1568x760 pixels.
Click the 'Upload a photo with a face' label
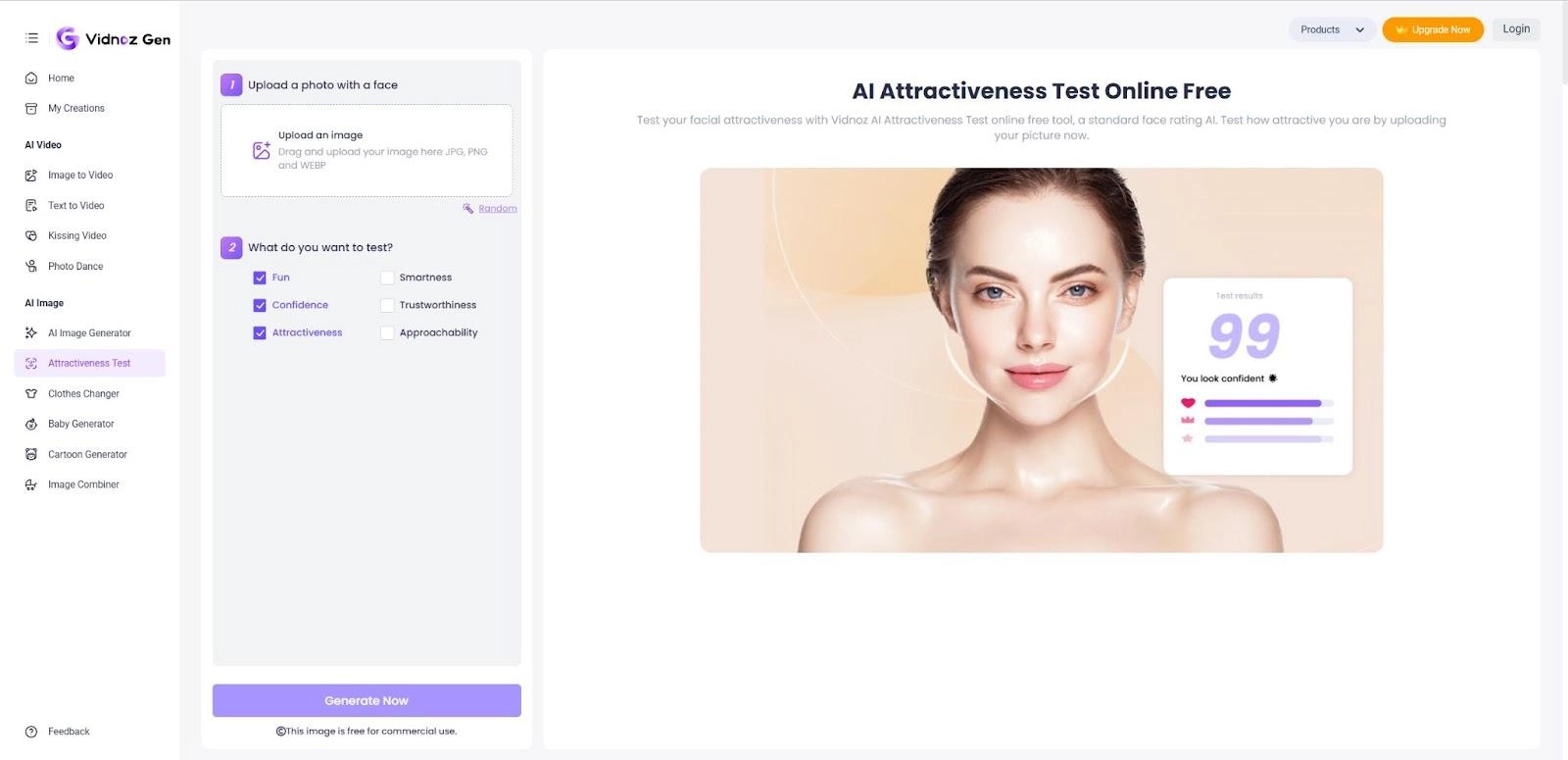coord(322,85)
